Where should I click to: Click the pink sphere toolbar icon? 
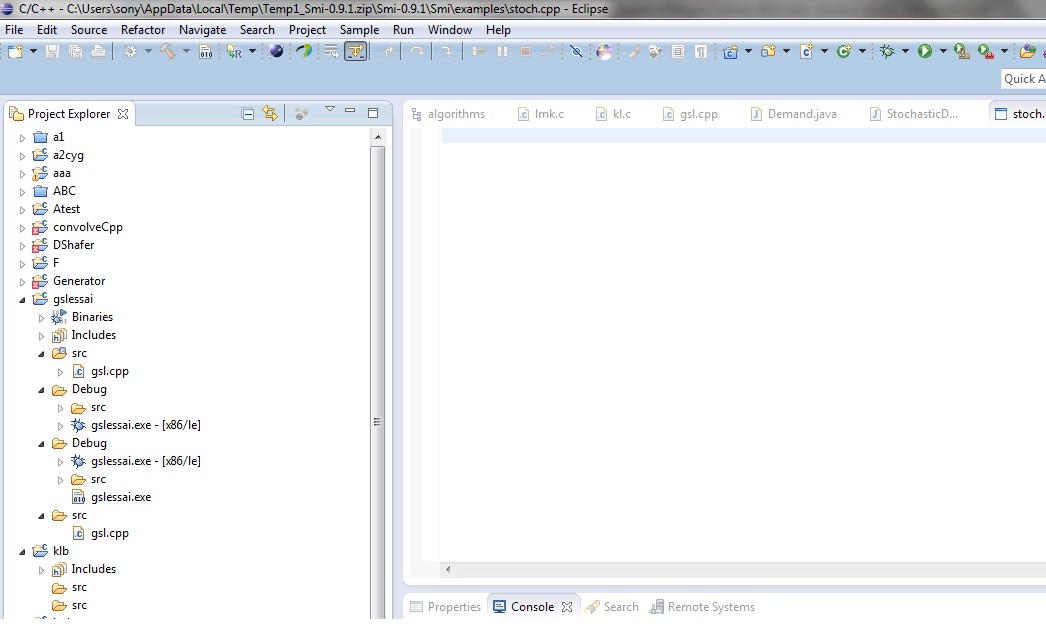pos(604,51)
